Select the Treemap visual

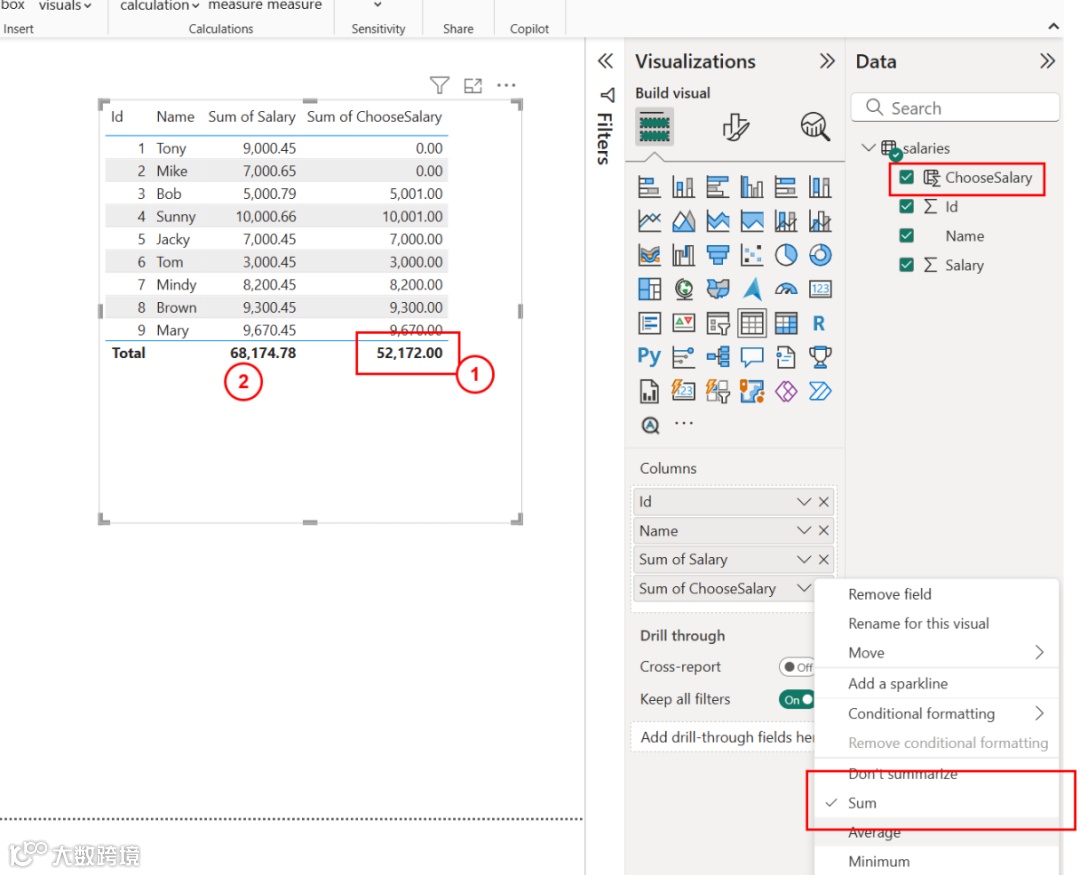pos(649,289)
